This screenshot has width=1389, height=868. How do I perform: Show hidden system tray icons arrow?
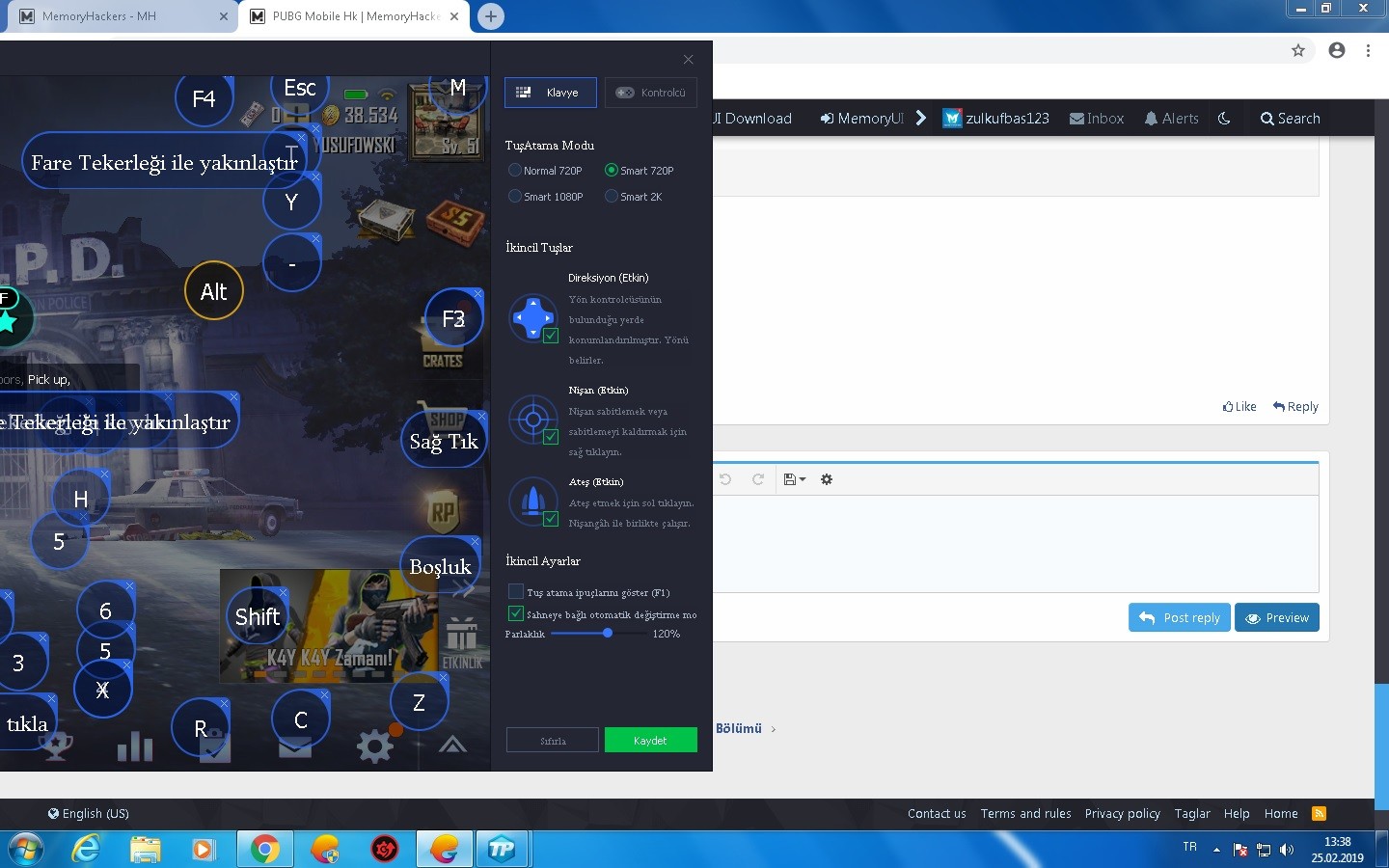coord(1216,850)
